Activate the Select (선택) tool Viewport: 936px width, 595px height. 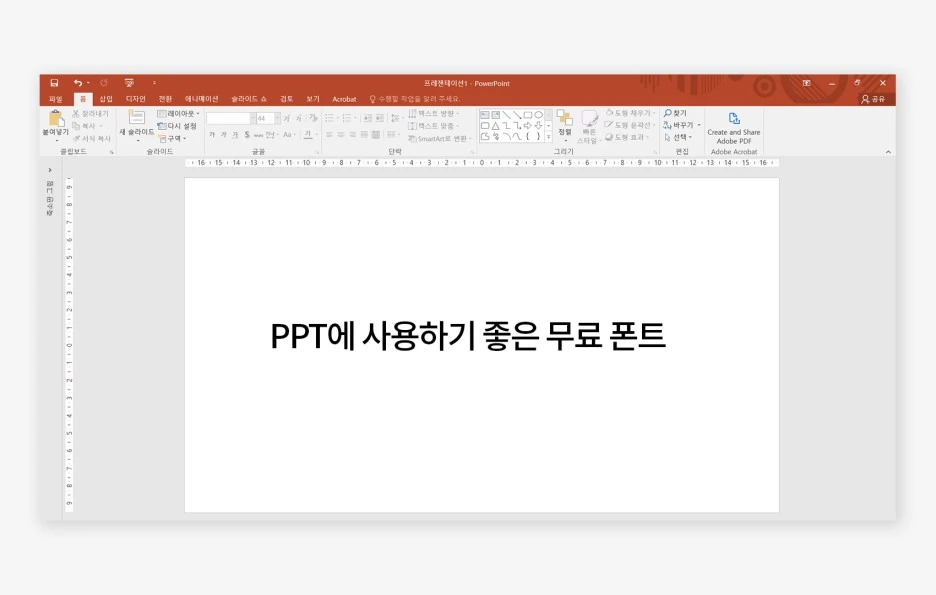(x=678, y=136)
